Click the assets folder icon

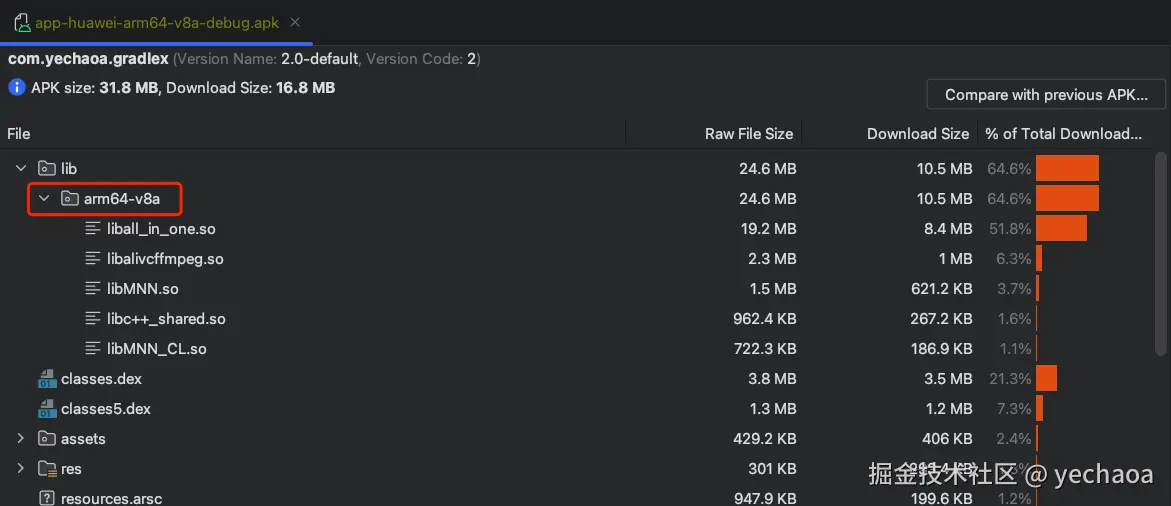pyautogui.click(x=47, y=439)
